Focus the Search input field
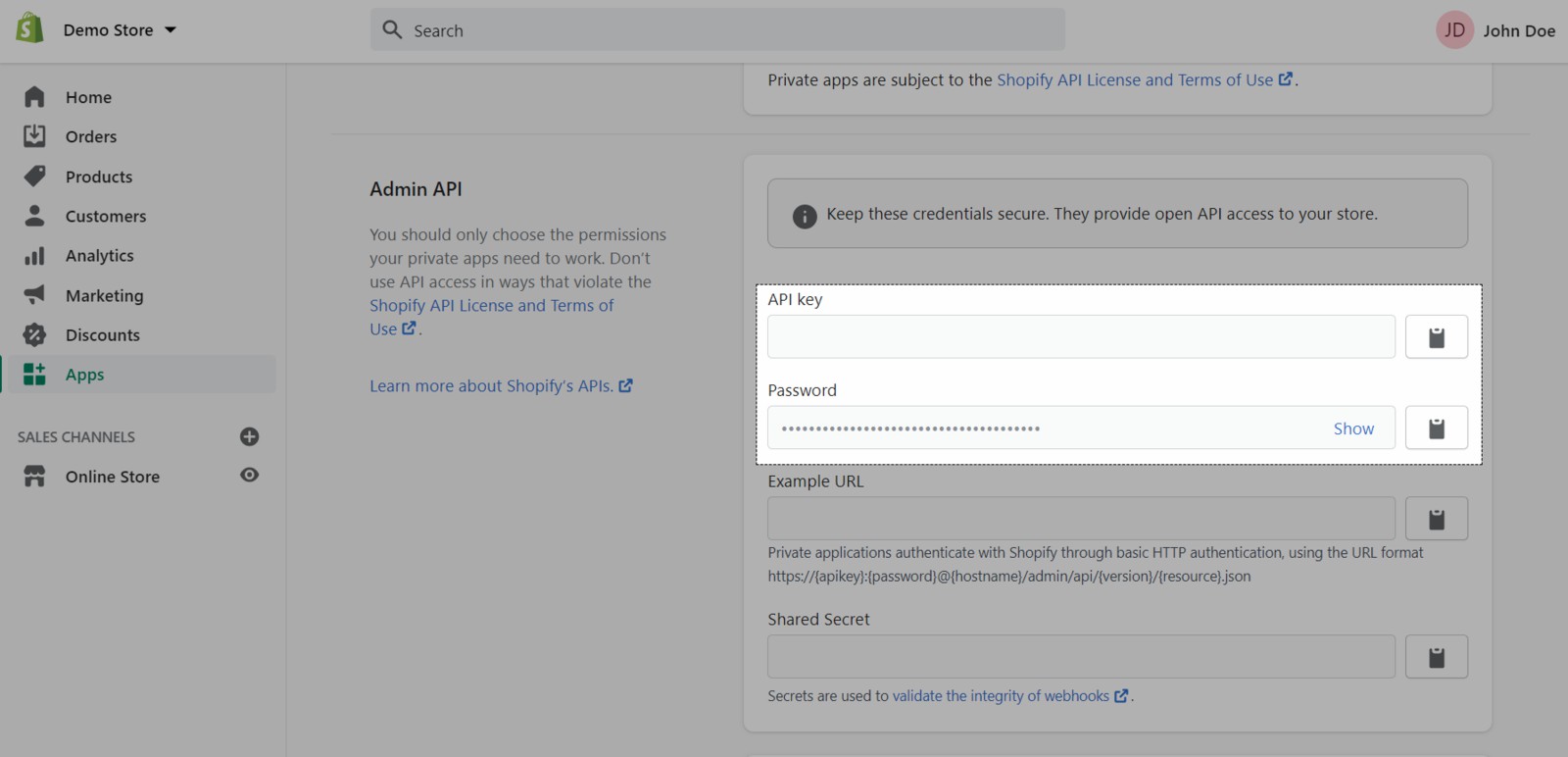 point(717,30)
